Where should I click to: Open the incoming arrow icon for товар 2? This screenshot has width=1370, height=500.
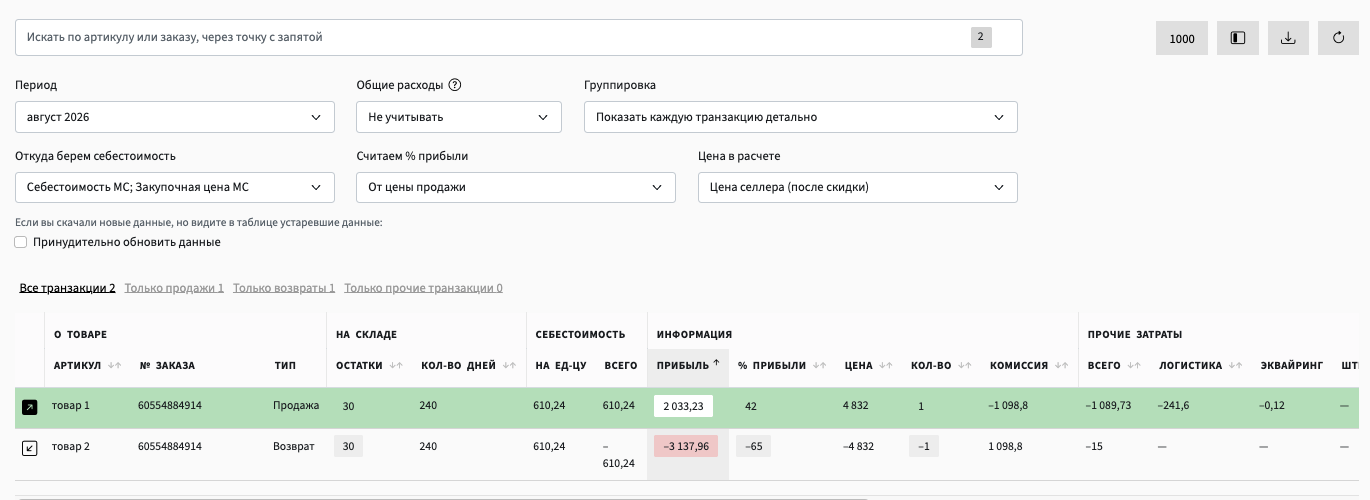pyautogui.click(x=29, y=448)
